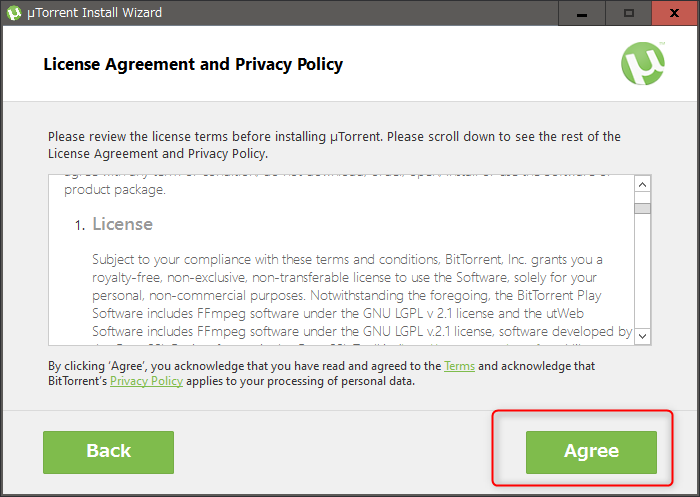Click the green µTorrent logo in the header
The width and height of the screenshot is (700, 497).
pyautogui.click(x=642, y=64)
